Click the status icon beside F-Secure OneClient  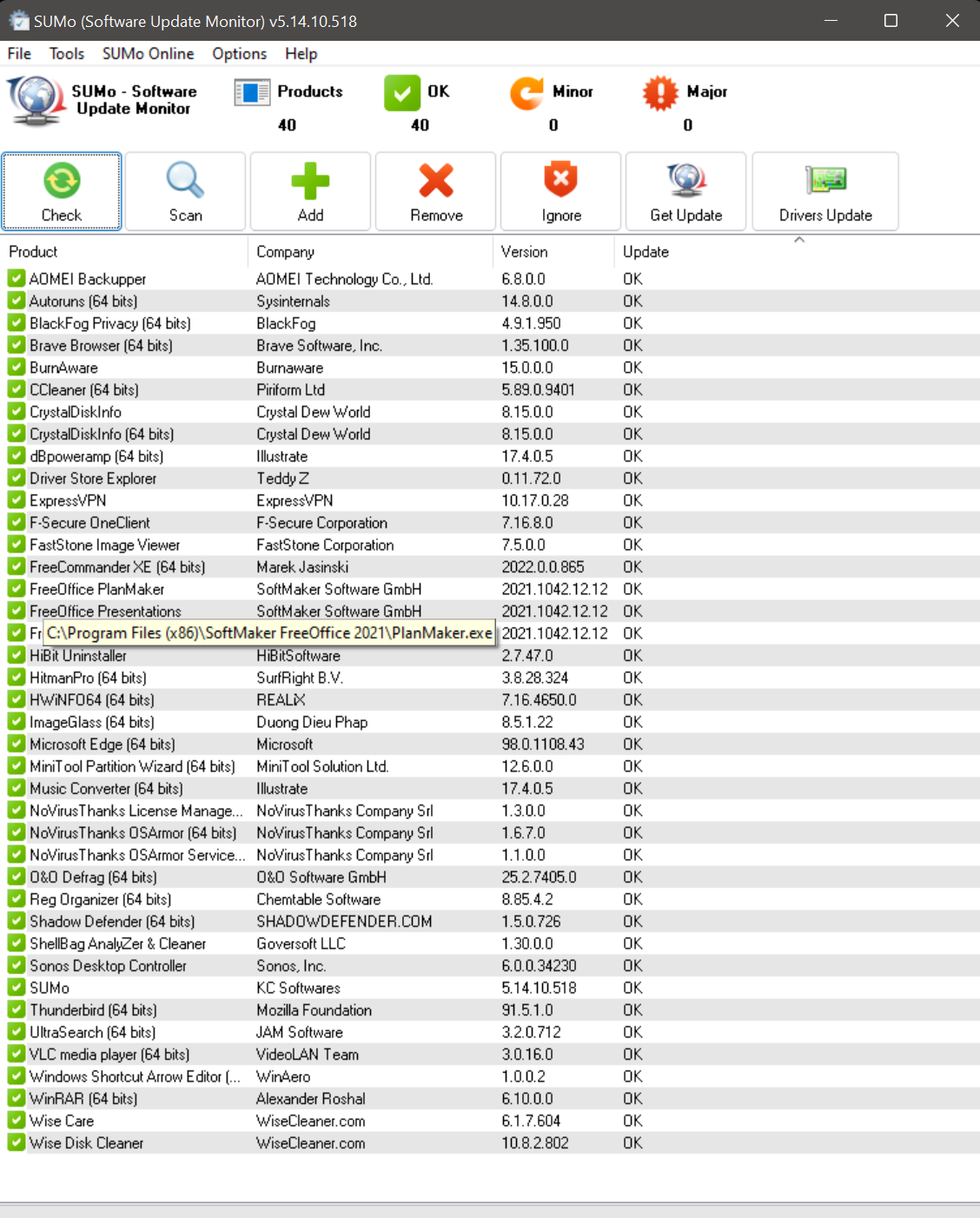pyautogui.click(x=17, y=523)
